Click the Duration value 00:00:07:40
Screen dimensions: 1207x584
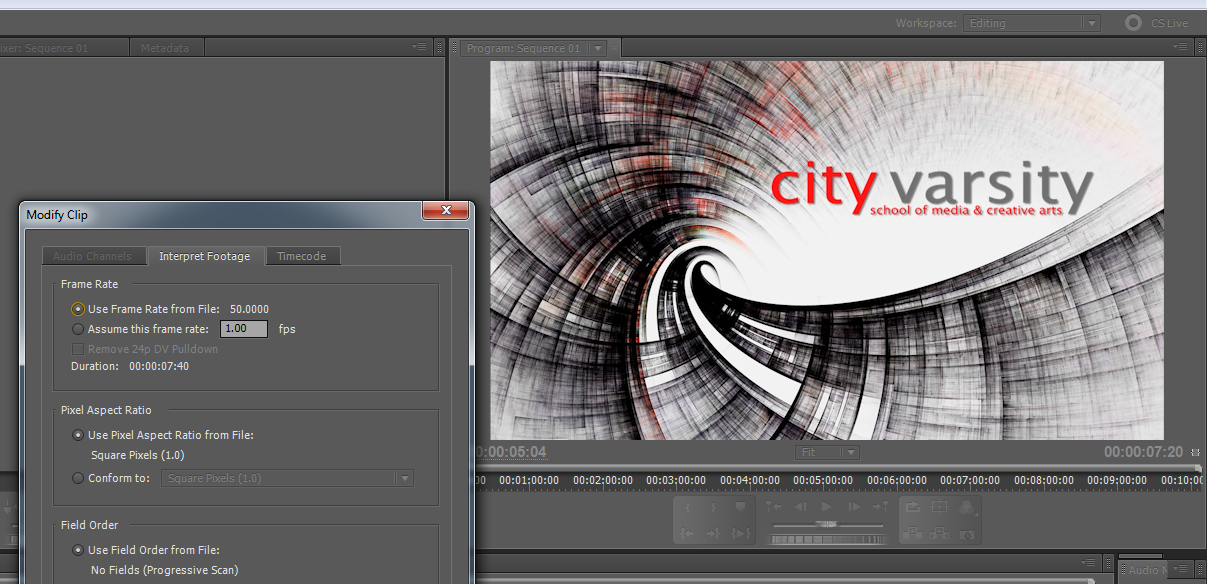pyautogui.click(x=159, y=366)
